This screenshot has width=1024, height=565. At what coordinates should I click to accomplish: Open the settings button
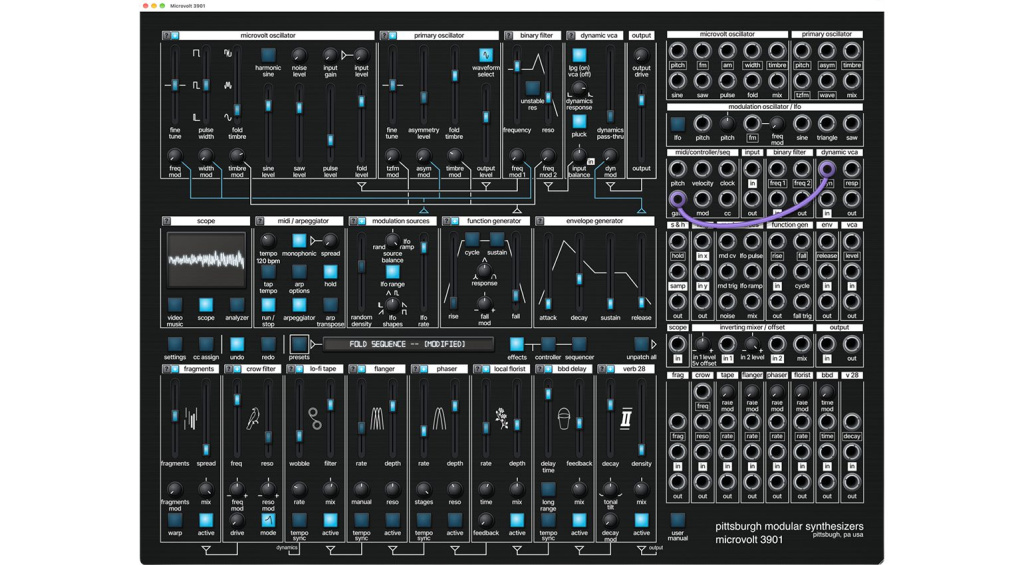point(174,344)
